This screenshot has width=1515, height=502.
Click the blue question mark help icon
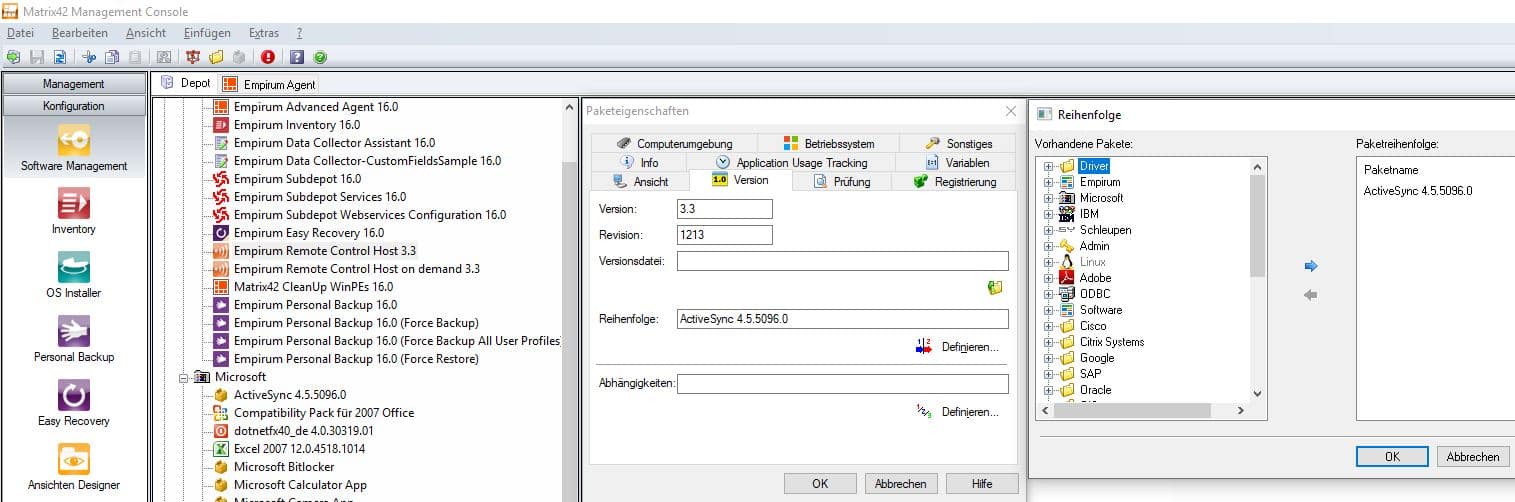pyautogui.click(x=297, y=57)
